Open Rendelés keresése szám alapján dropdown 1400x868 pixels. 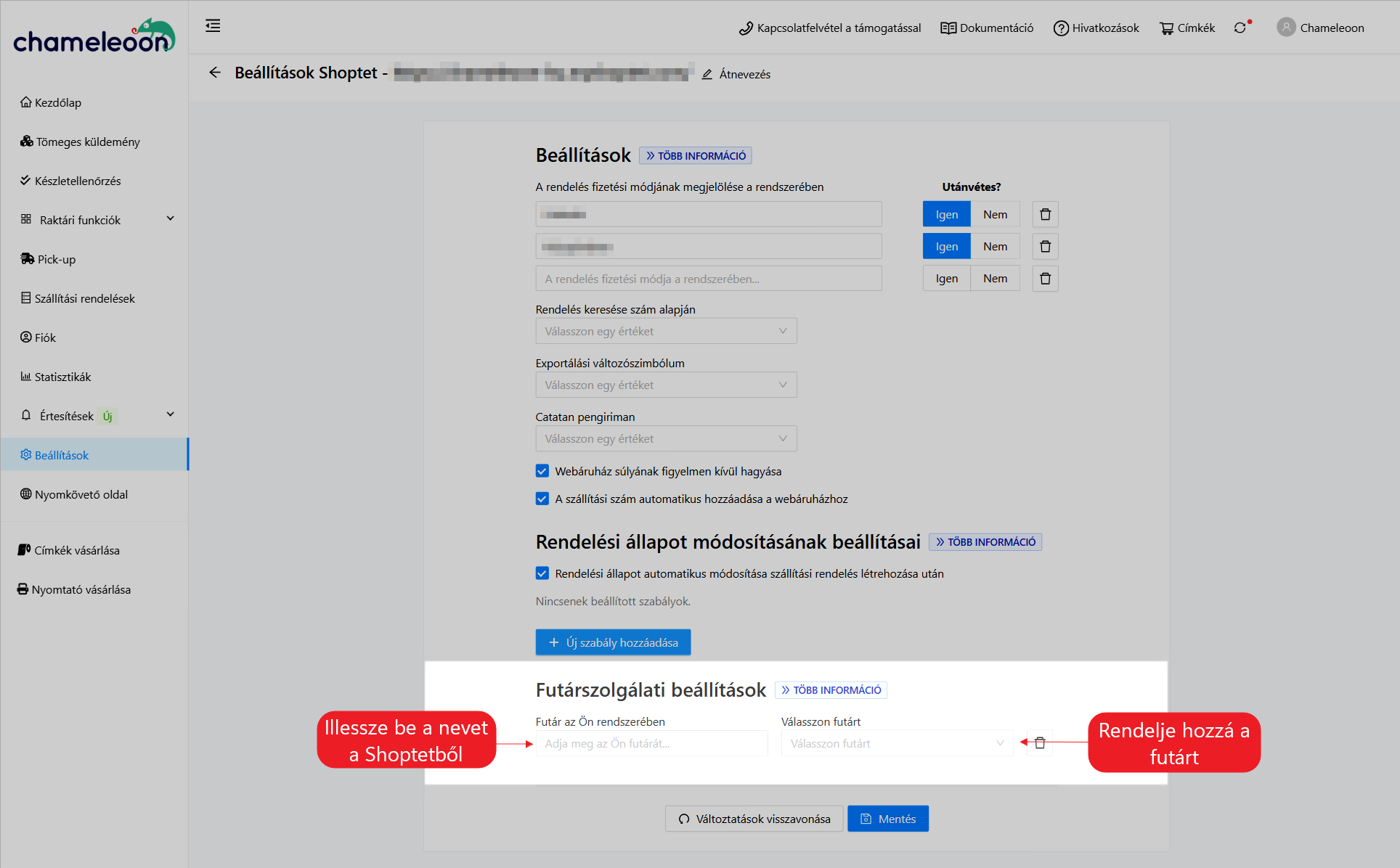[666, 331]
